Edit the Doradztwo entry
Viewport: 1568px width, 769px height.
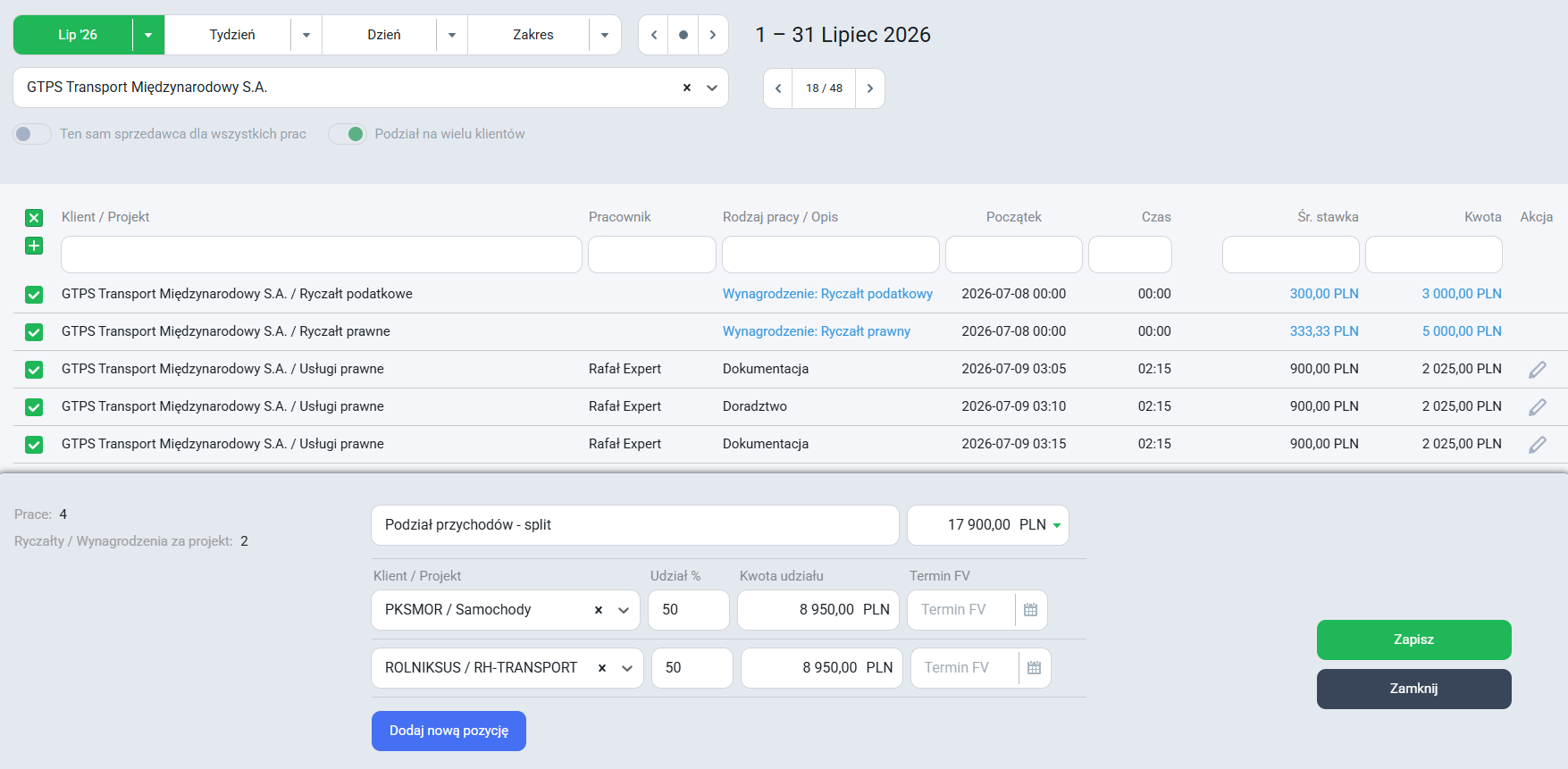click(x=1538, y=406)
